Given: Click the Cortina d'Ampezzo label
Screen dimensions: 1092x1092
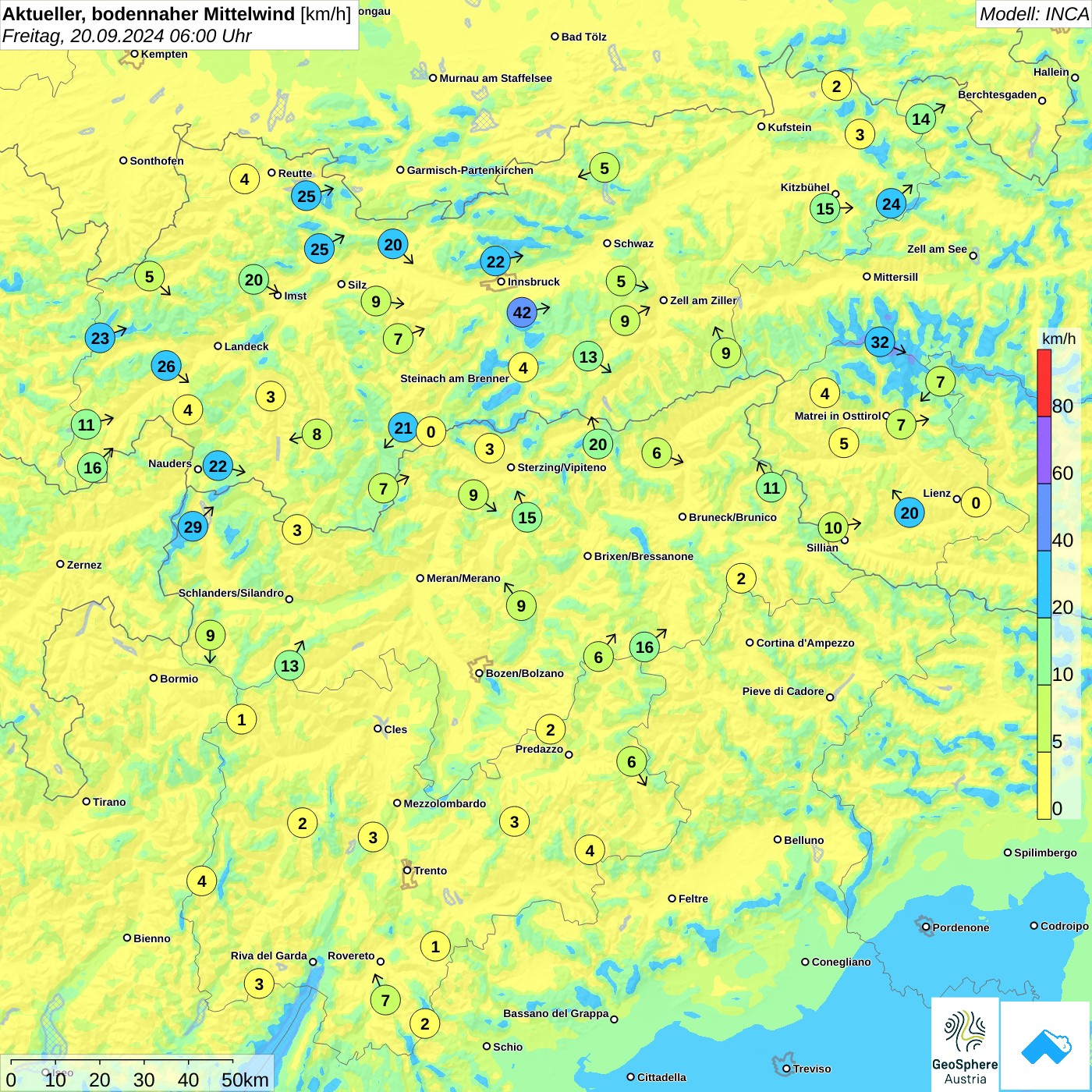Looking at the screenshot, I should click(x=805, y=643).
